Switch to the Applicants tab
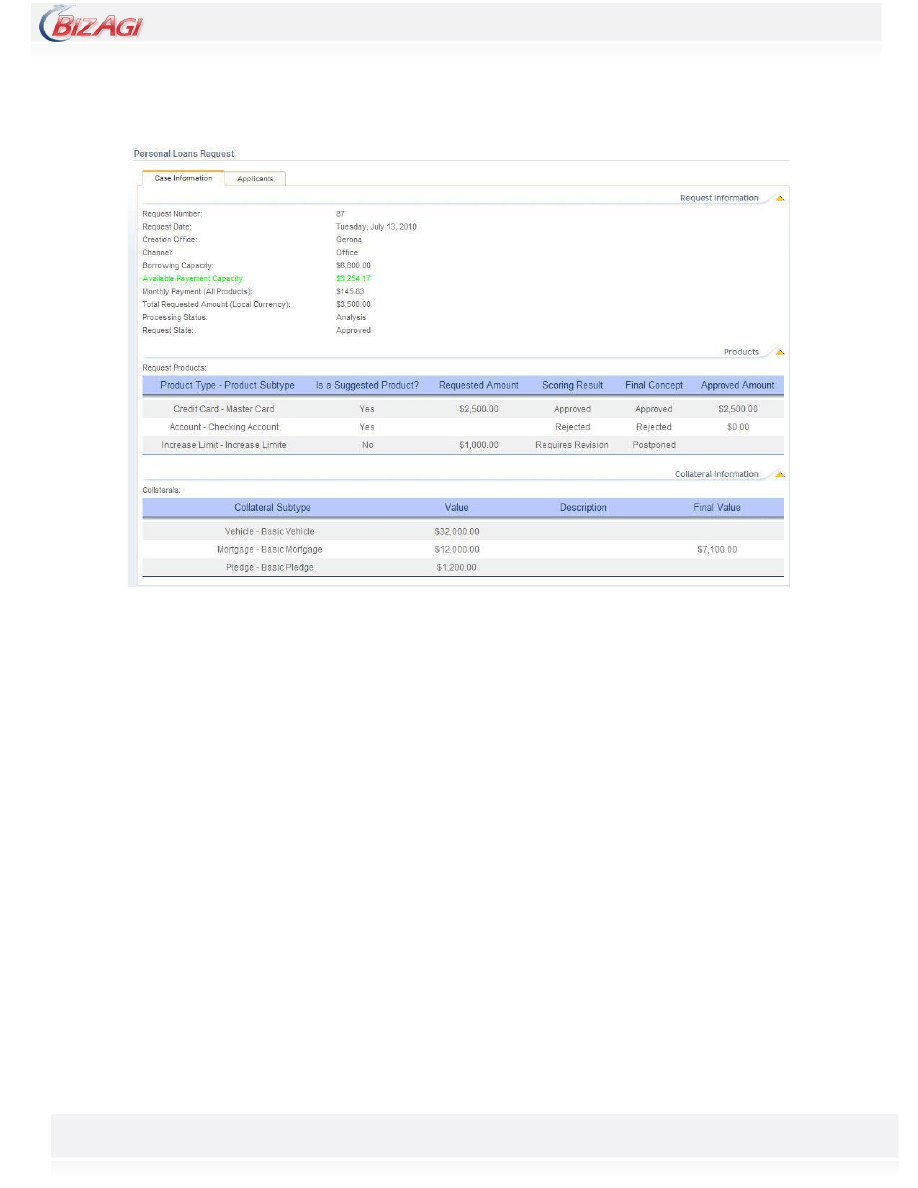Screen dimensions: 918x1188 pos(255,178)
